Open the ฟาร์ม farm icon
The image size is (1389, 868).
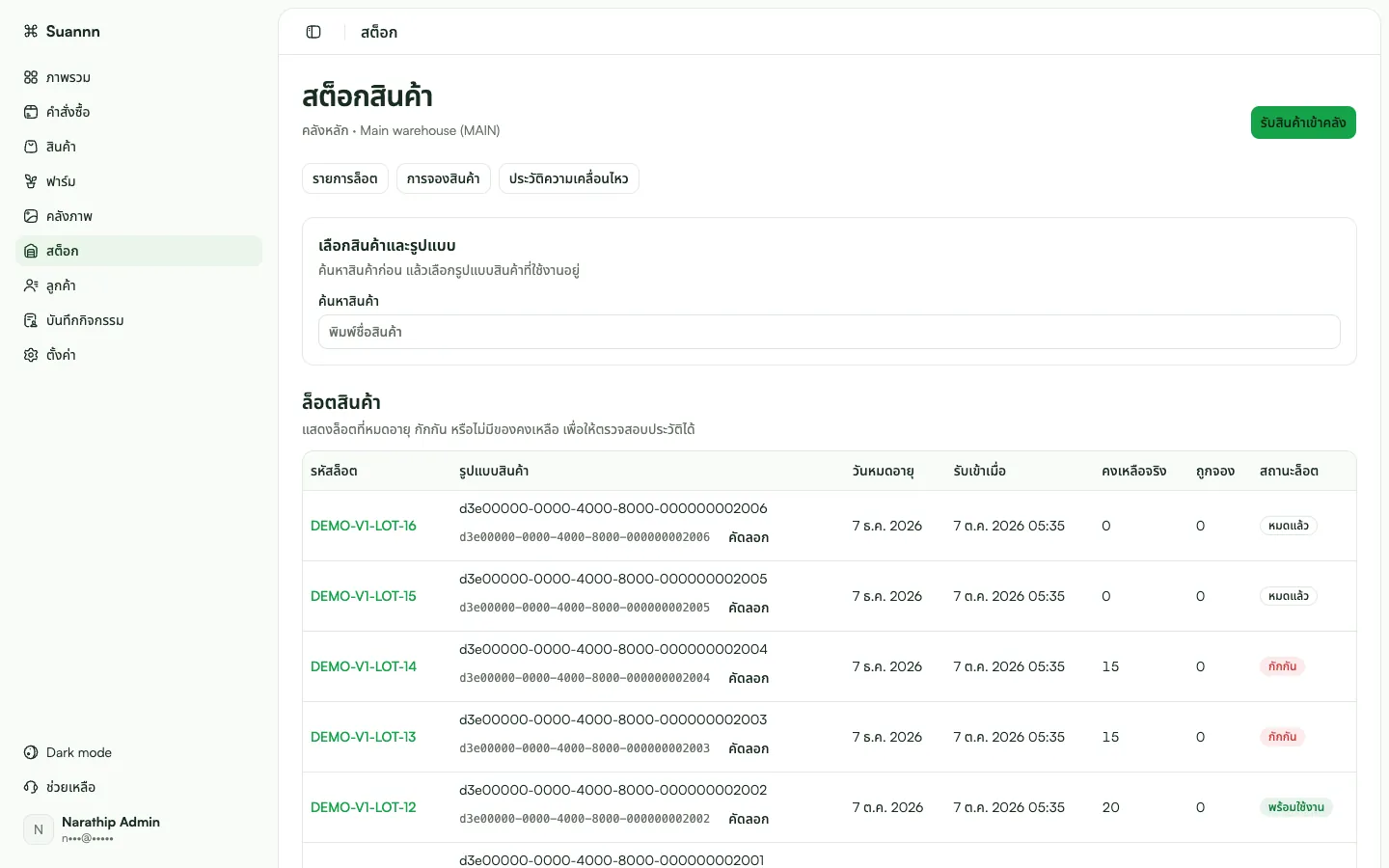click(31, 181)
